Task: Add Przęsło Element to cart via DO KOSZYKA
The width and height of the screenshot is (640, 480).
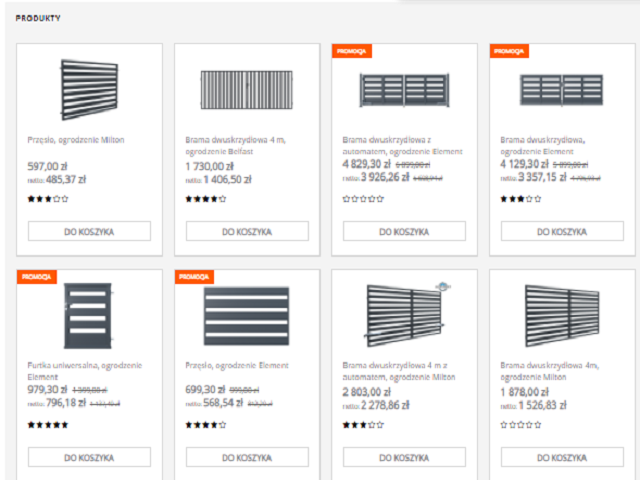Action: [246, 457]
